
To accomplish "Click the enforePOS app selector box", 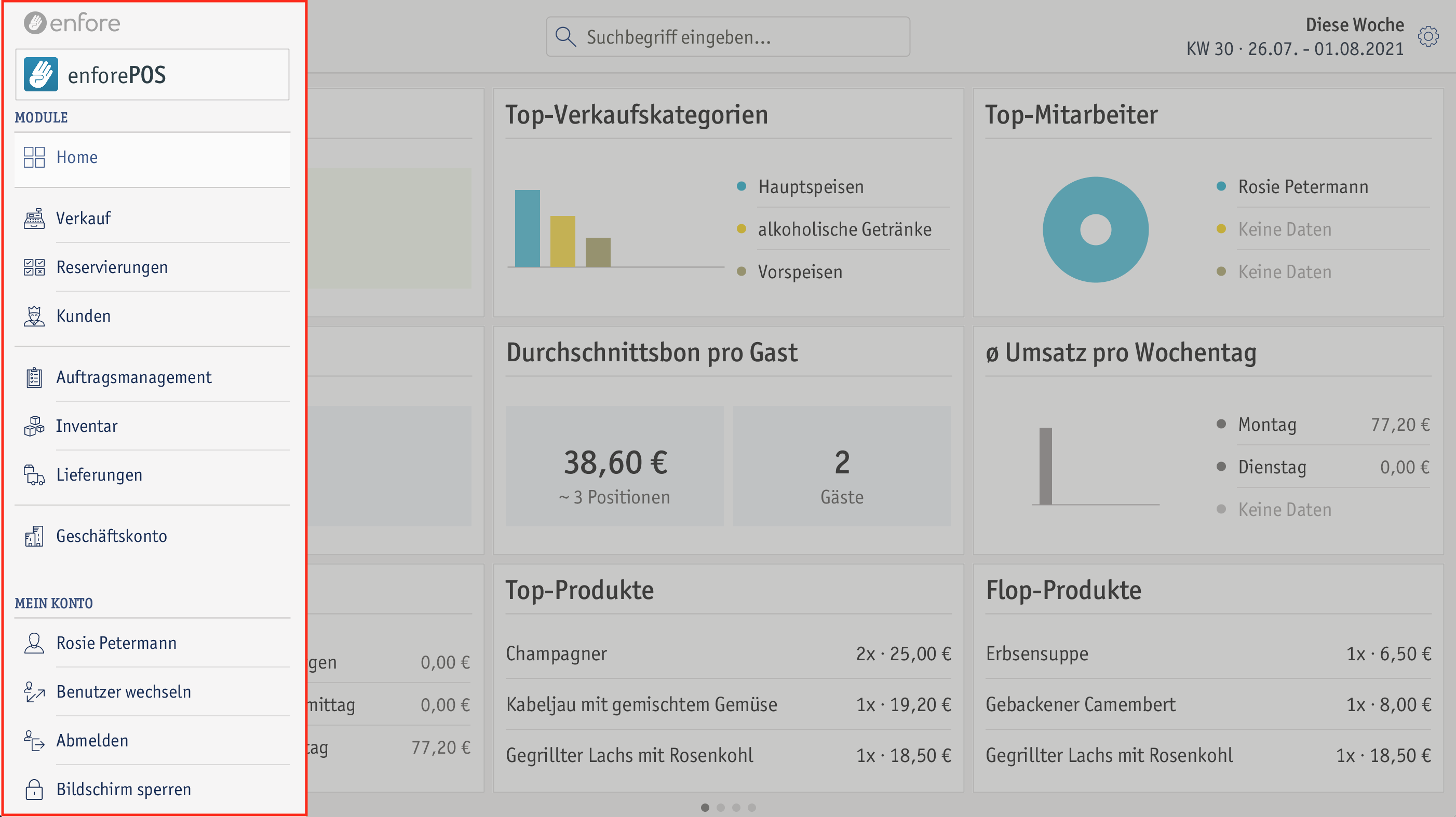I will [152, 74].
